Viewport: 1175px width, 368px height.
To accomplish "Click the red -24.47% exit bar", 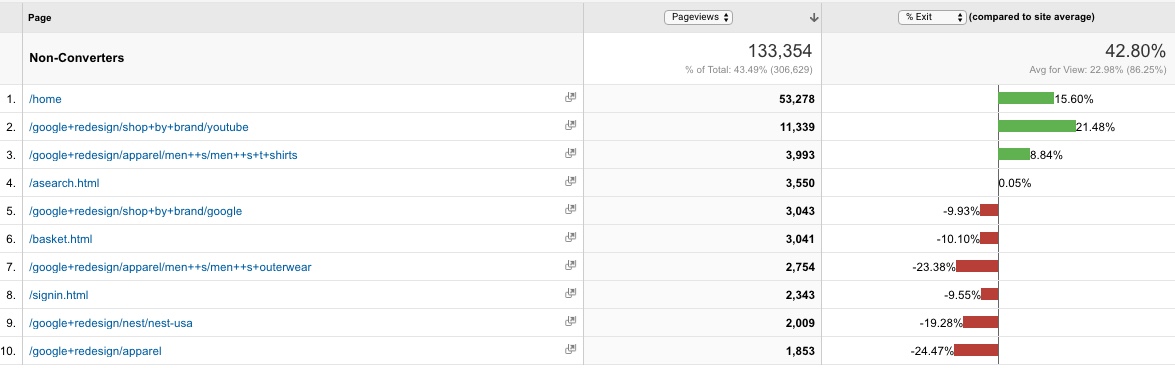I will coord(976,350).
